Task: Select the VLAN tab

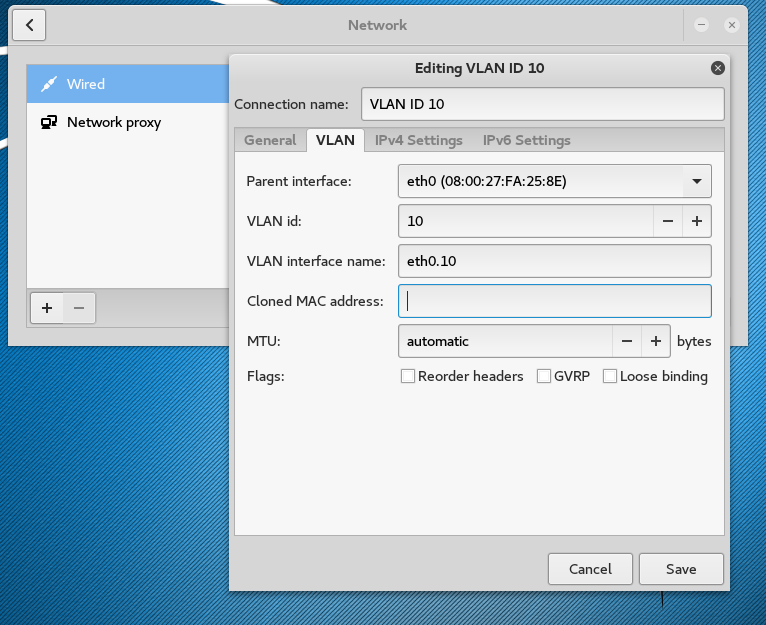Action: pyautogui.click(x=335, y=140)
